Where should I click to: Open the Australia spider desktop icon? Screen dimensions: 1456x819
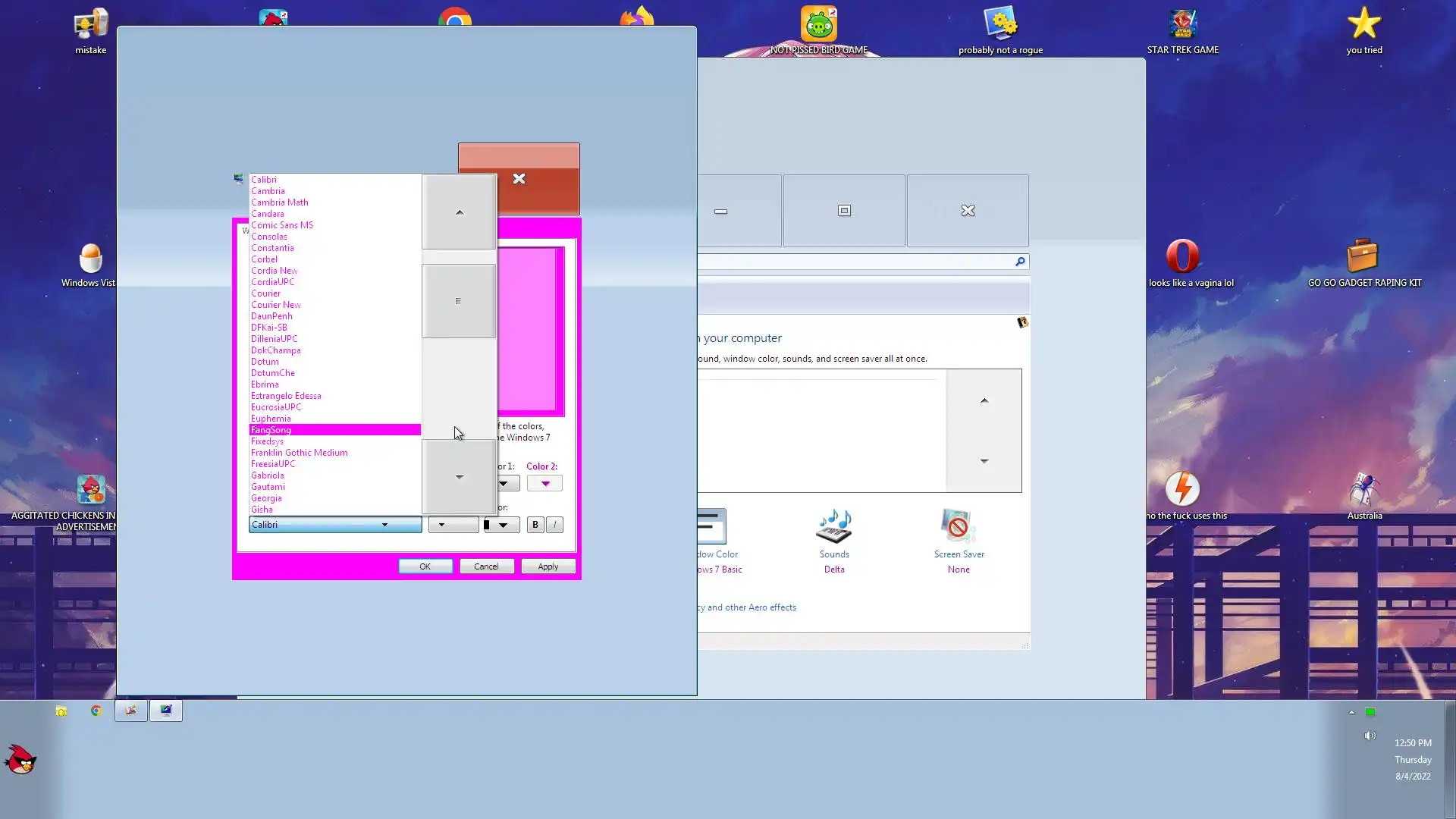[1363, 490]
